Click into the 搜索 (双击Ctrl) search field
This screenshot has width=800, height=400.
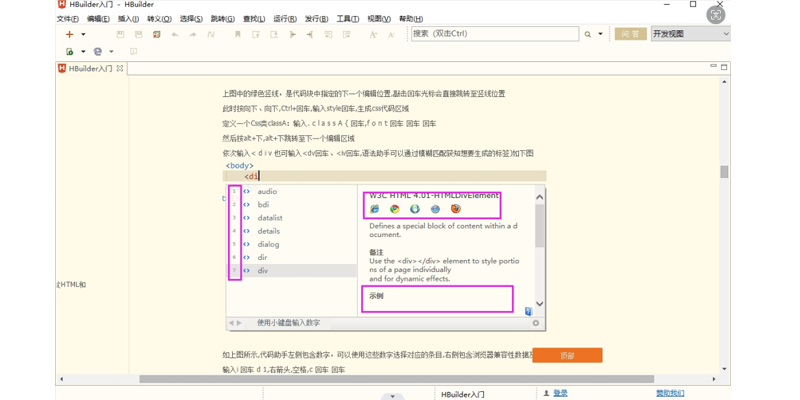coord(495,34)
